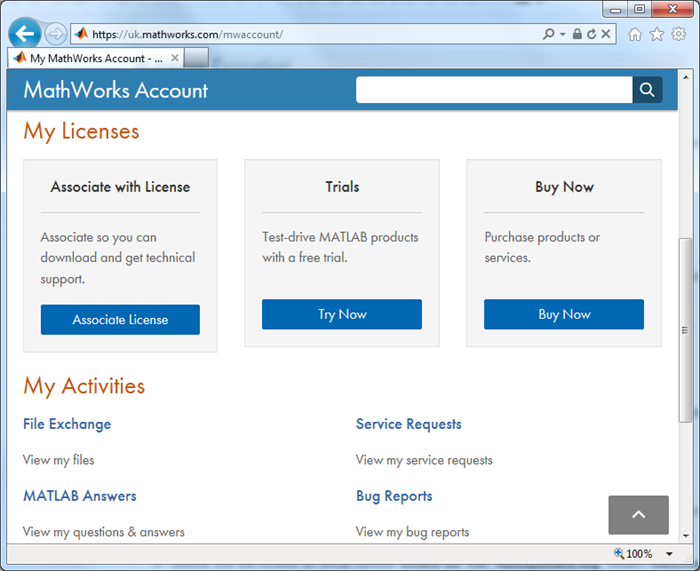Click the browser back arrow button
The width and height of the screenshot is (700, 571).
point(24,34)
